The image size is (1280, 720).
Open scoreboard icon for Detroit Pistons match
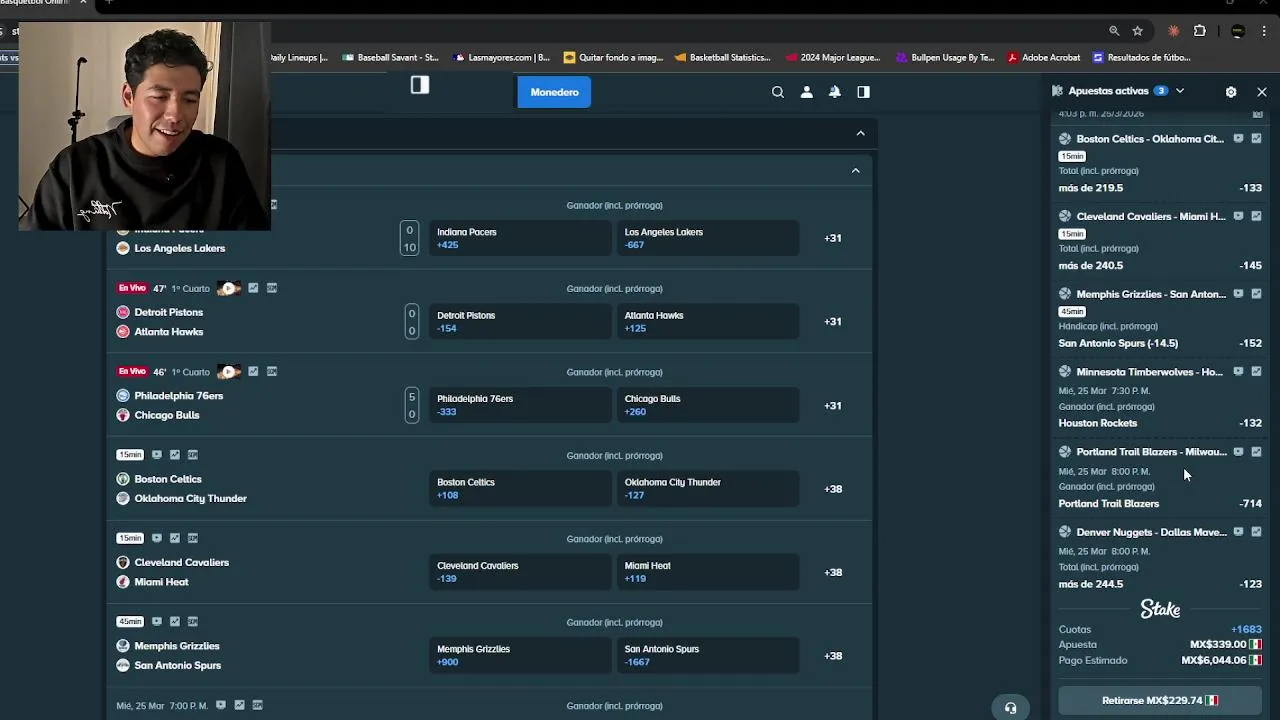272,288
